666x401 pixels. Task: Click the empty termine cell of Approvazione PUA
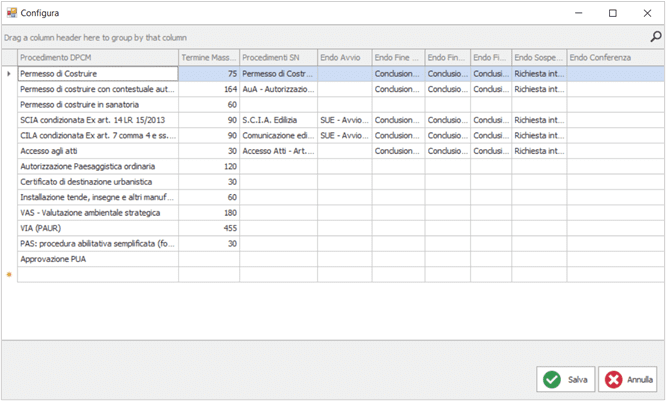coord(209,259)
